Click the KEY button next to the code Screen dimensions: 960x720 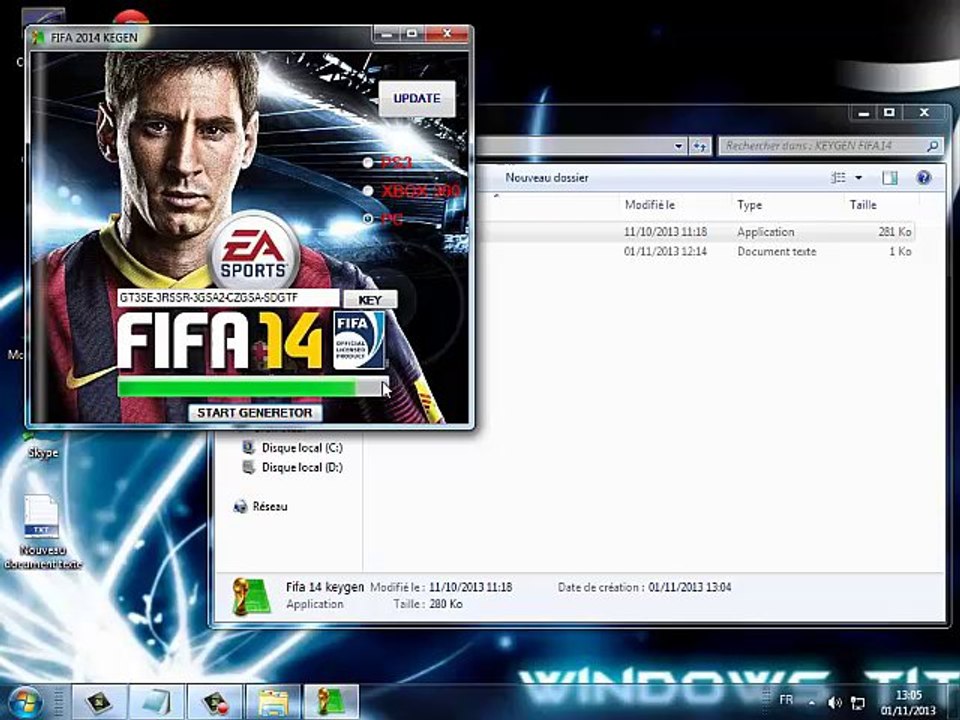370,299
